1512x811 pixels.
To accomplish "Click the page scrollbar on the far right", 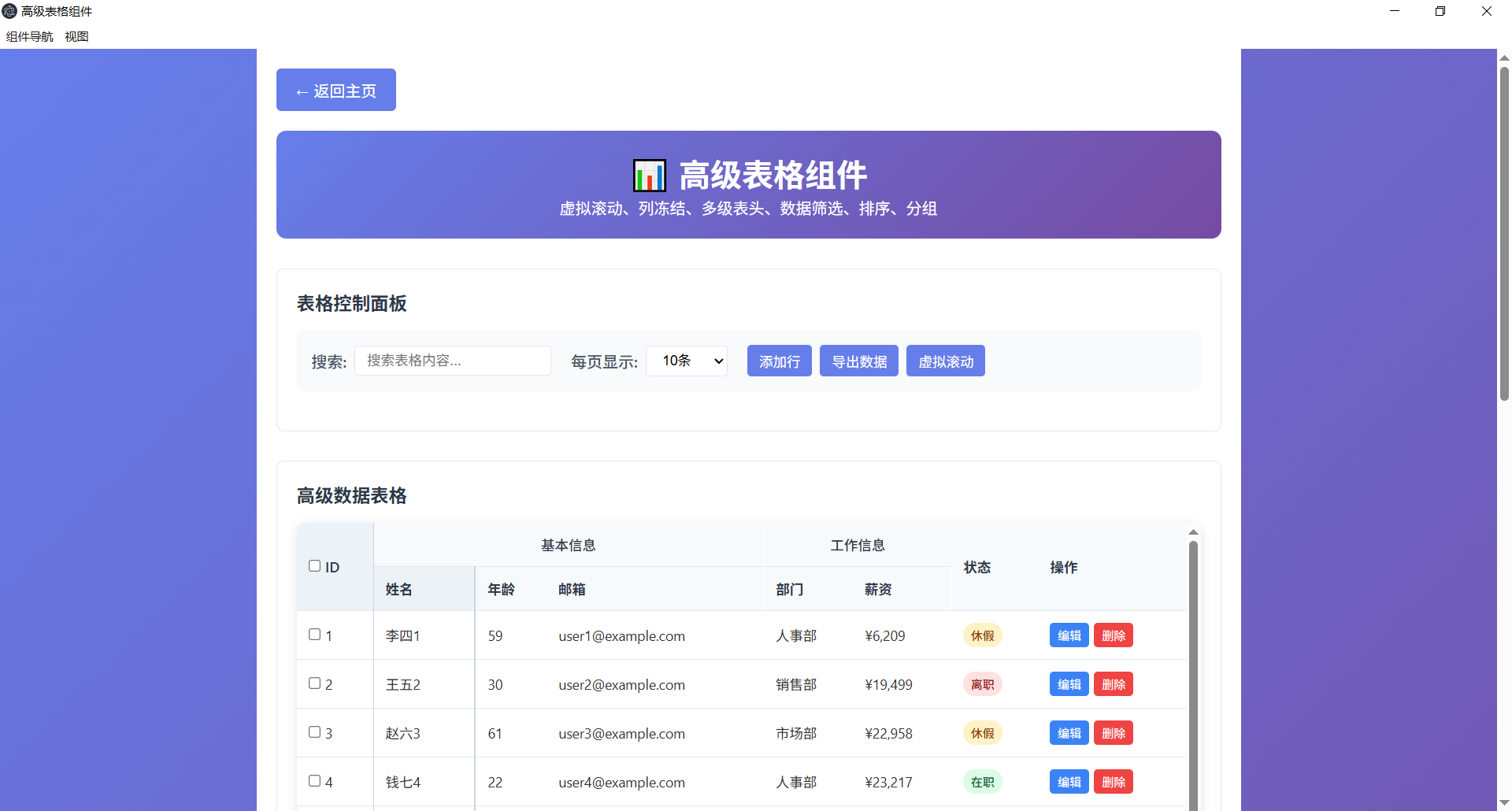I will click(x=1503, y=236).
